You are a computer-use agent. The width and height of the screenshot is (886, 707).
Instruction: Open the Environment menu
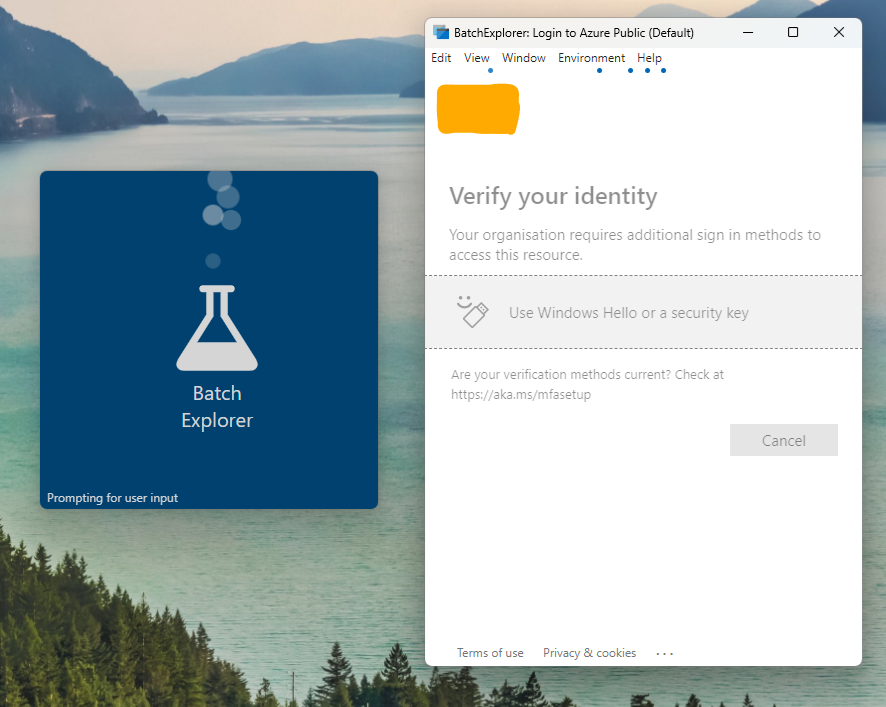(591, 57)
